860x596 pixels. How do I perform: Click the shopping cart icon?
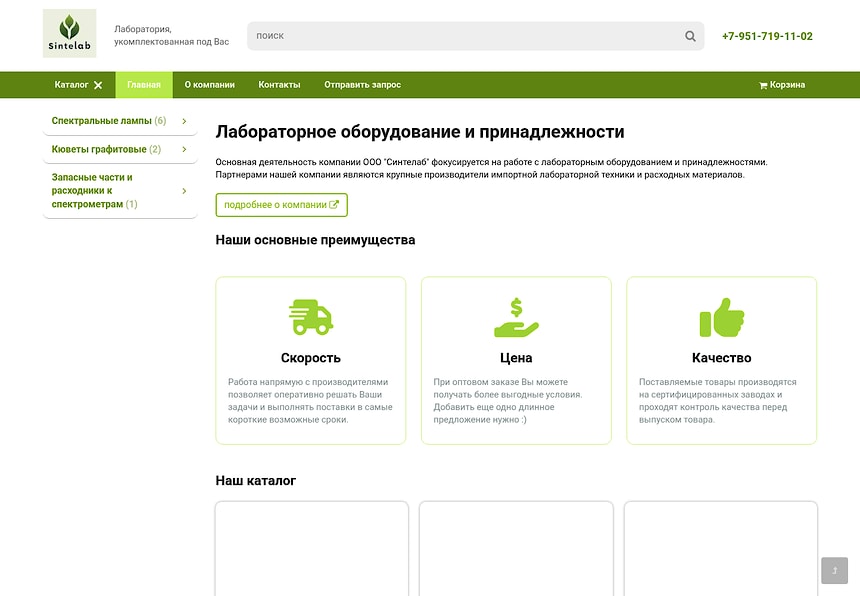tap(763, 85)
